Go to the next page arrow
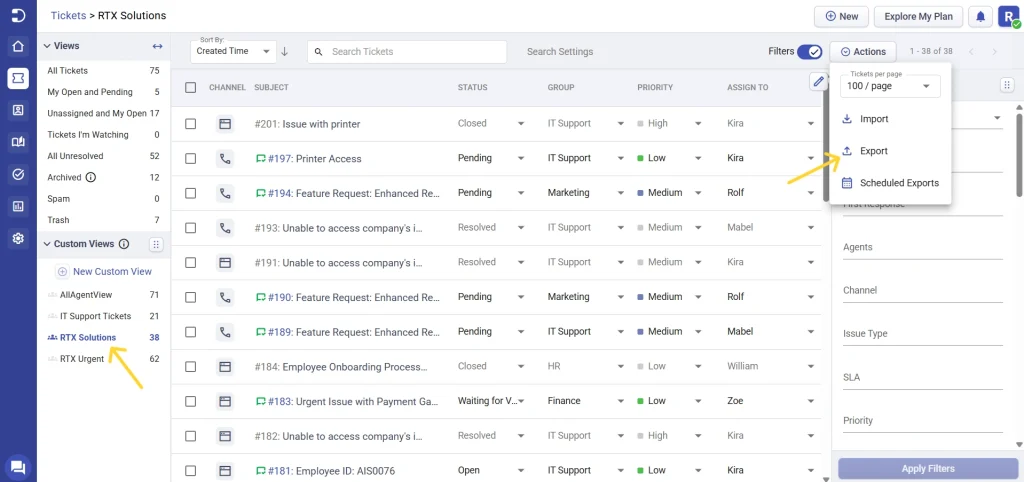 point(995,52)
